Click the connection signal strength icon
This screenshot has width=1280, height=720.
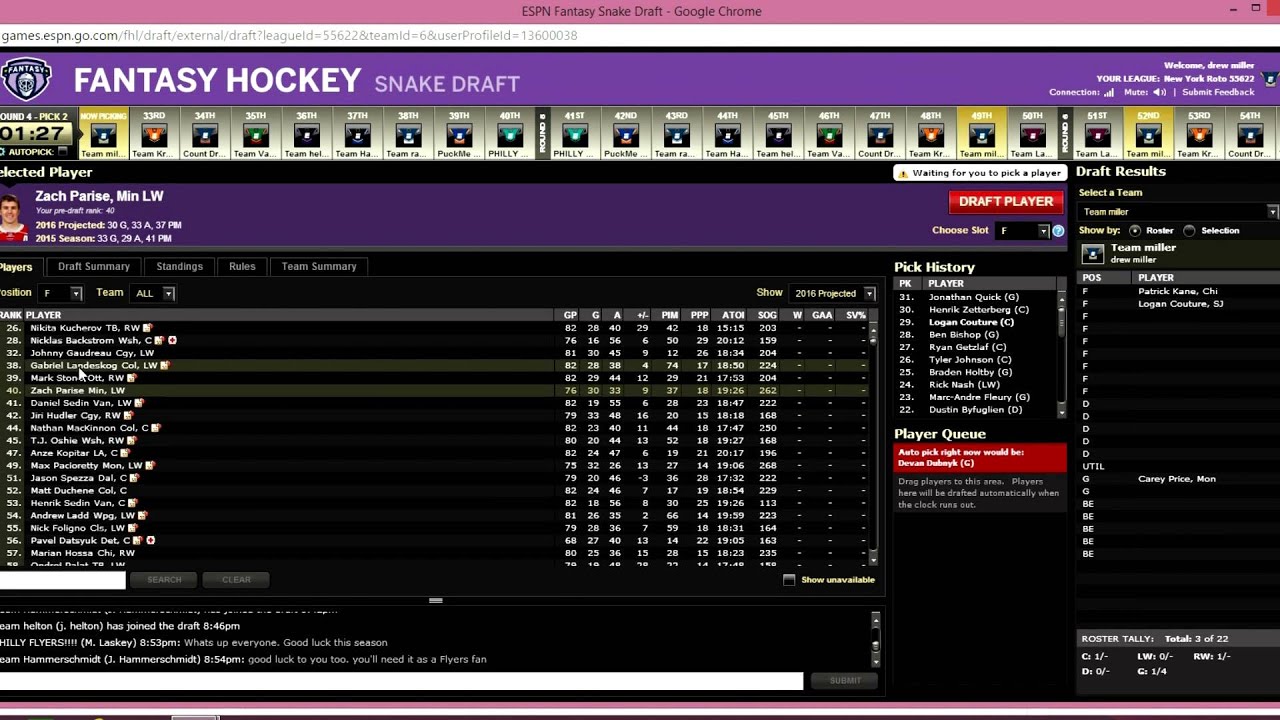pyautogui.click(x=1109, y=93)
